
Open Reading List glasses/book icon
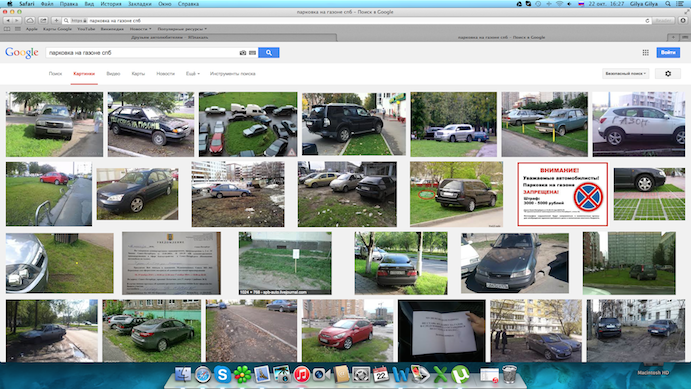click(x=7, y=29)
